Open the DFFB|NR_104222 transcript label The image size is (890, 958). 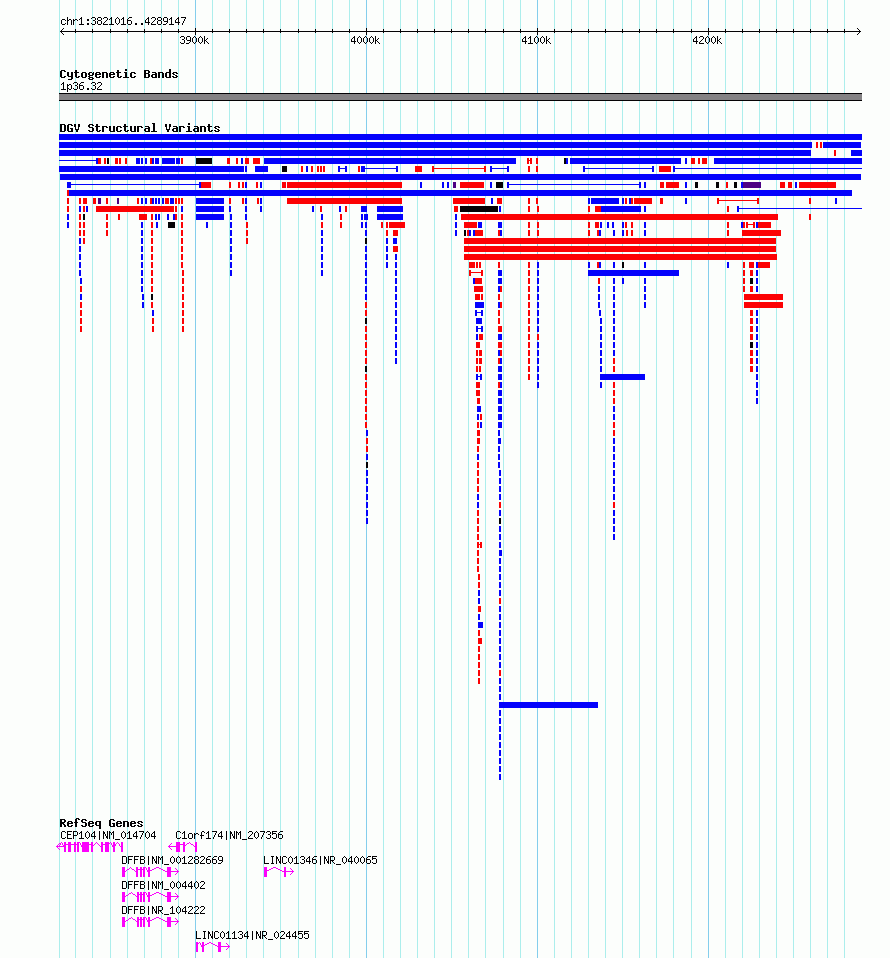coord(163,910)
